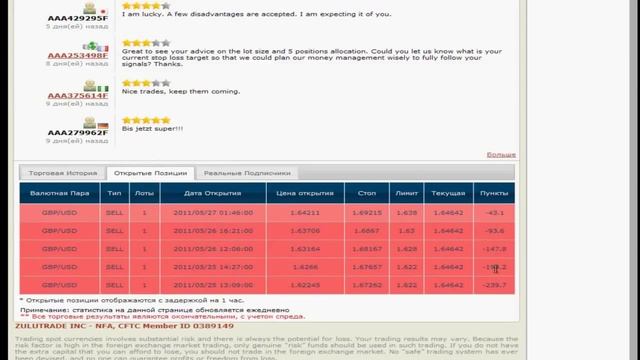Click review text 'Nice trades, keep them coming.'
This screenshot has height=360, width=640.
[181, 91]
